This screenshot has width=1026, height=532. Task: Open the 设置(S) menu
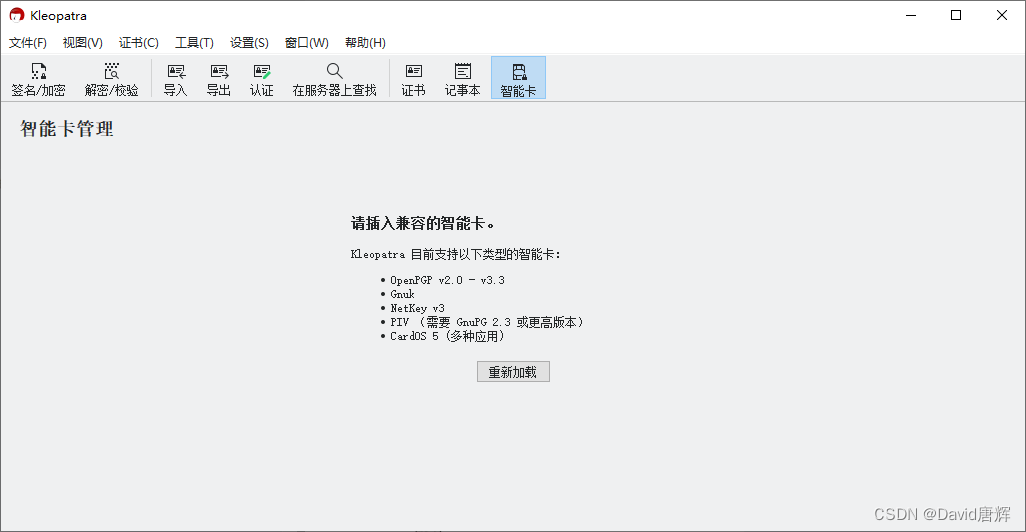tap(249, 43)
